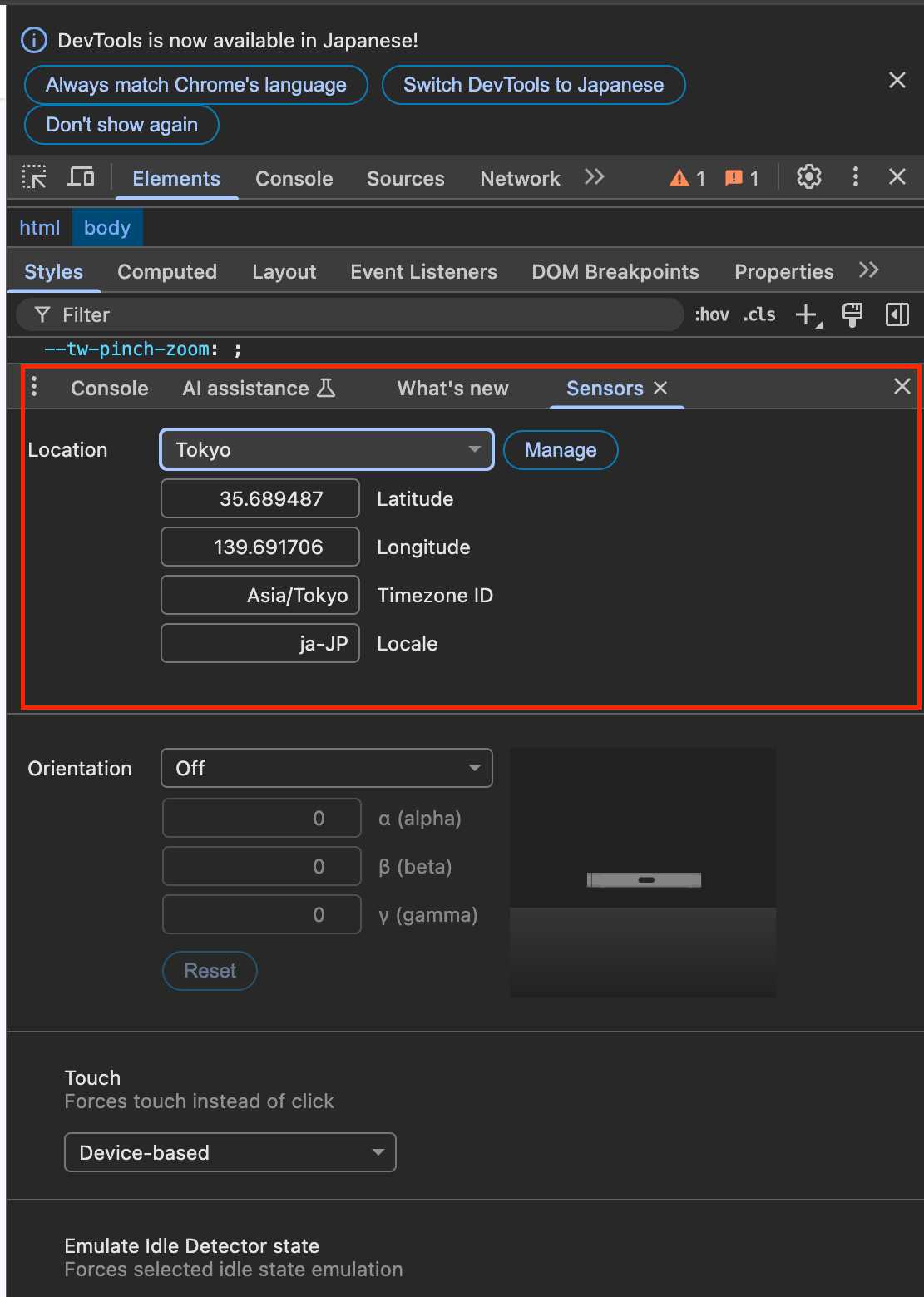This screenshot has height=1297, width=924.
Task: Click the warnings count triangle icon
Action: tap(679, 178)
